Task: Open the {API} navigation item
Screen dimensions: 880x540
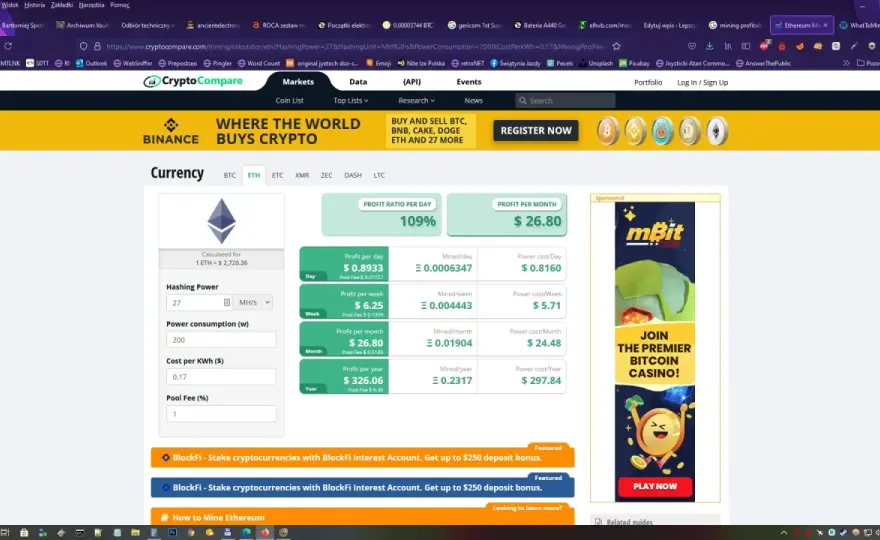Action: tap(411, 82)
